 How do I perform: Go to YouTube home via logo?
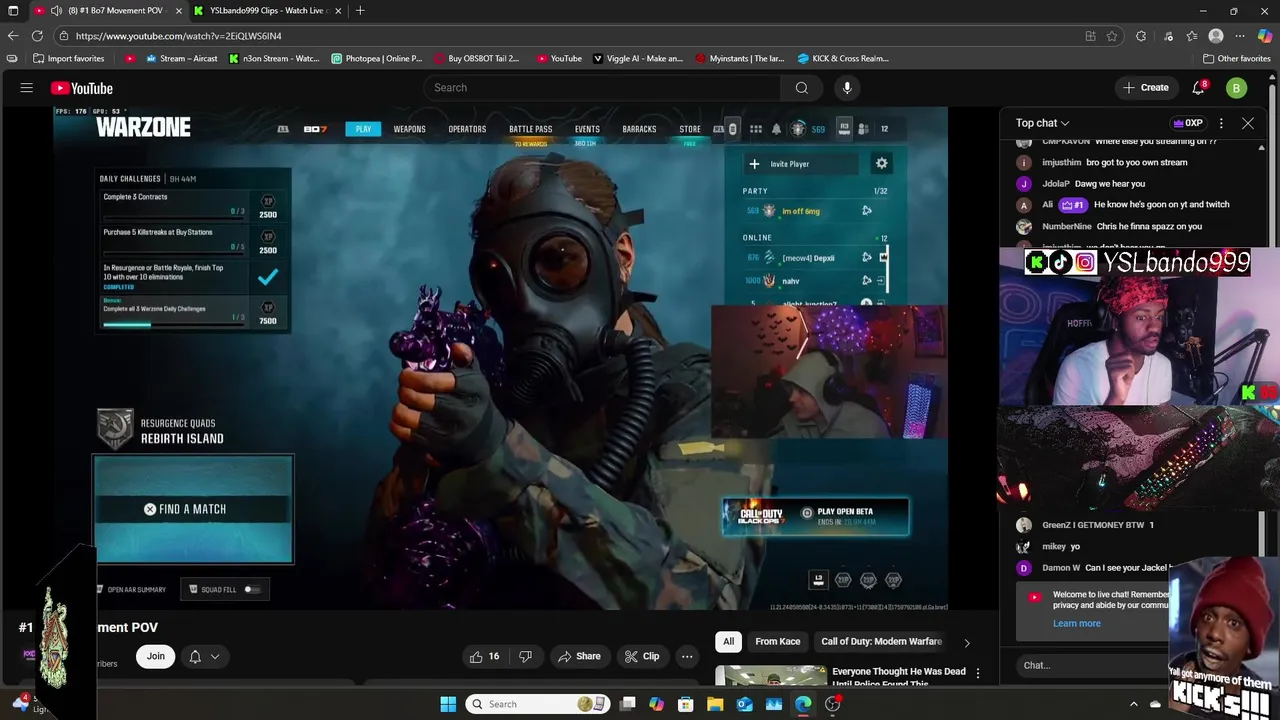[82, 88]
